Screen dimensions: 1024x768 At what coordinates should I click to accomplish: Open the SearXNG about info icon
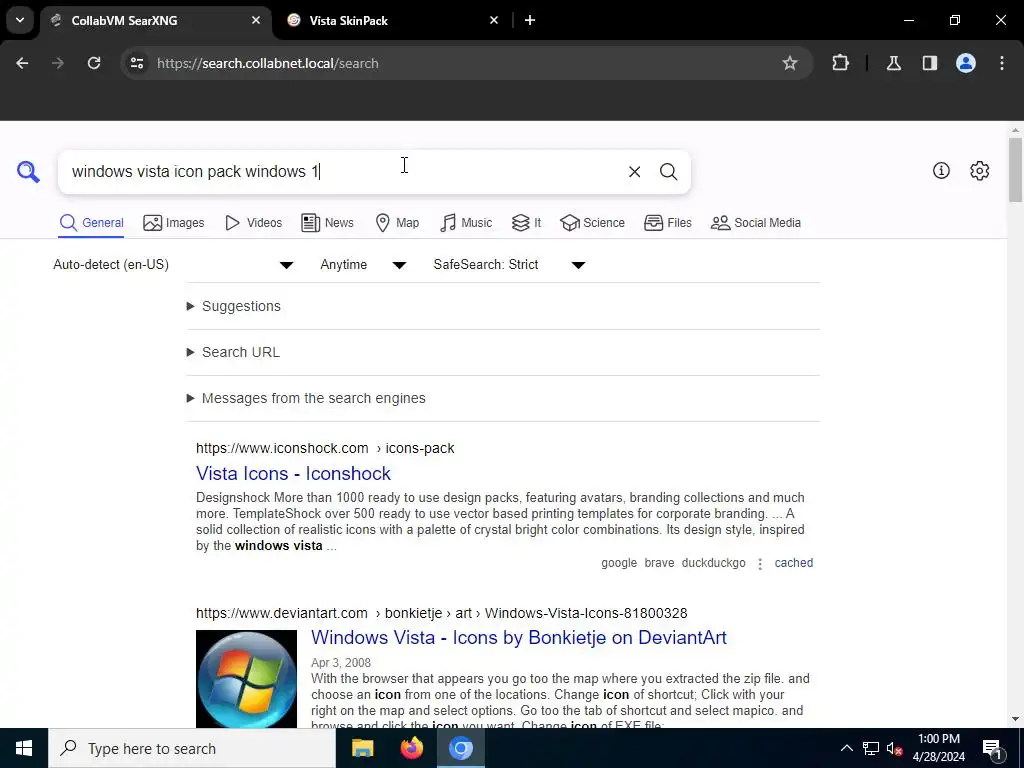click(x=941, y=170)
